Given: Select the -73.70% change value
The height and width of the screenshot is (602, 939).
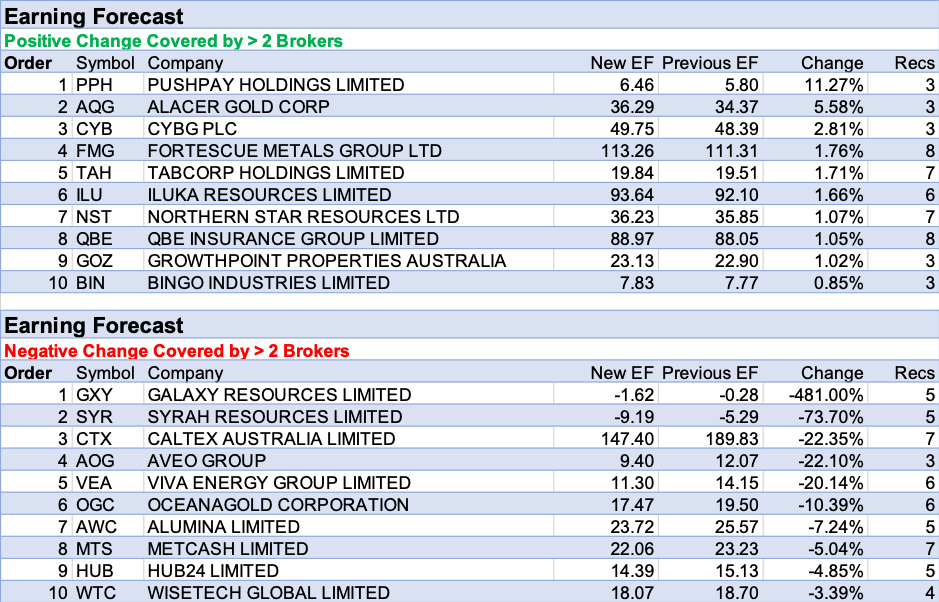Looking at the screenshot, I should click(x=831, y=417).
